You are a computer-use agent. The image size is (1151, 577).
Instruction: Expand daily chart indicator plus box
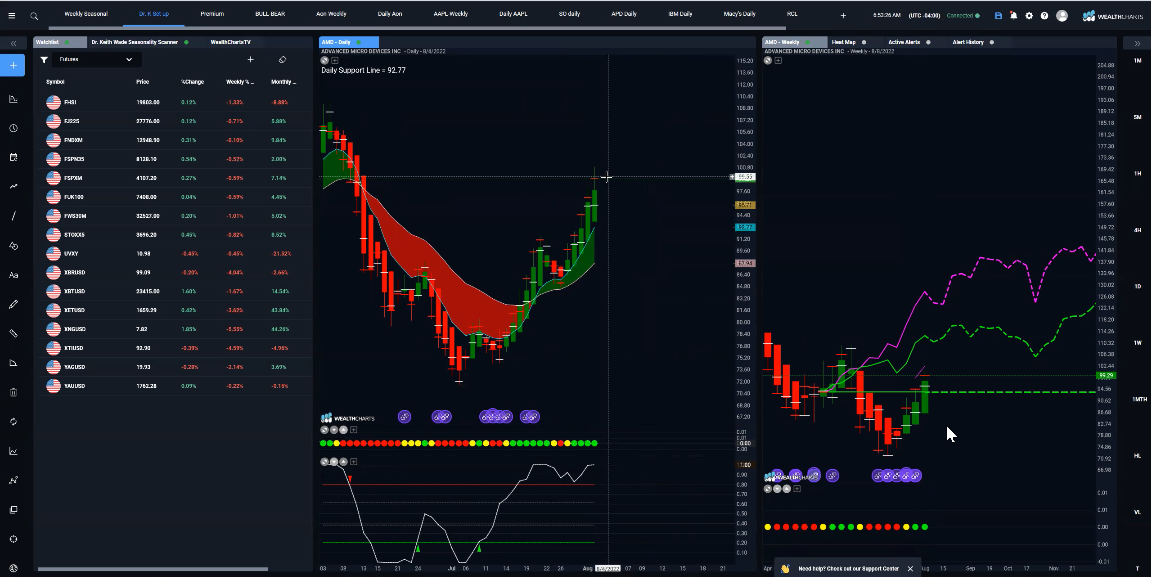coord(335,60)
